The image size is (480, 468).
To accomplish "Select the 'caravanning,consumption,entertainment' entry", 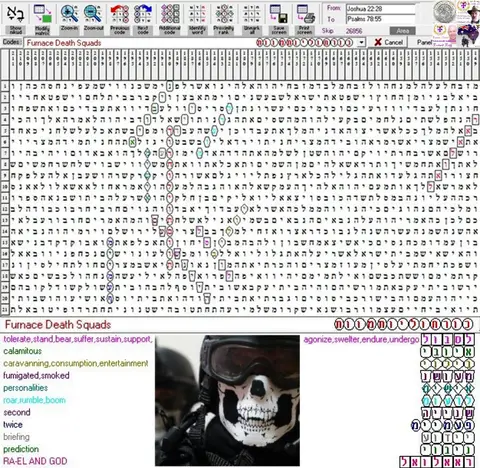I will [76, 363].
